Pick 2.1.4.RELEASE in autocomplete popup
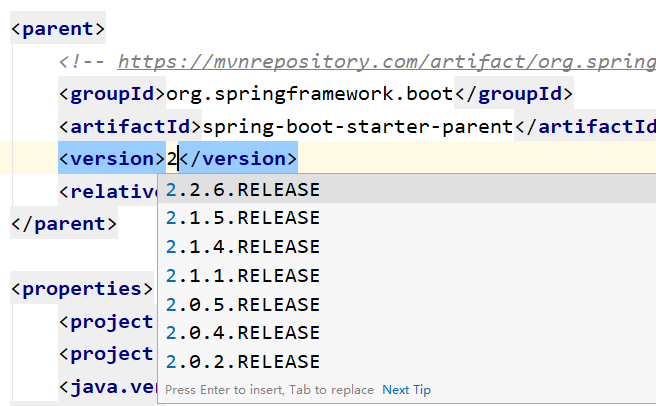The image size is (656, 406). (407, 247)
